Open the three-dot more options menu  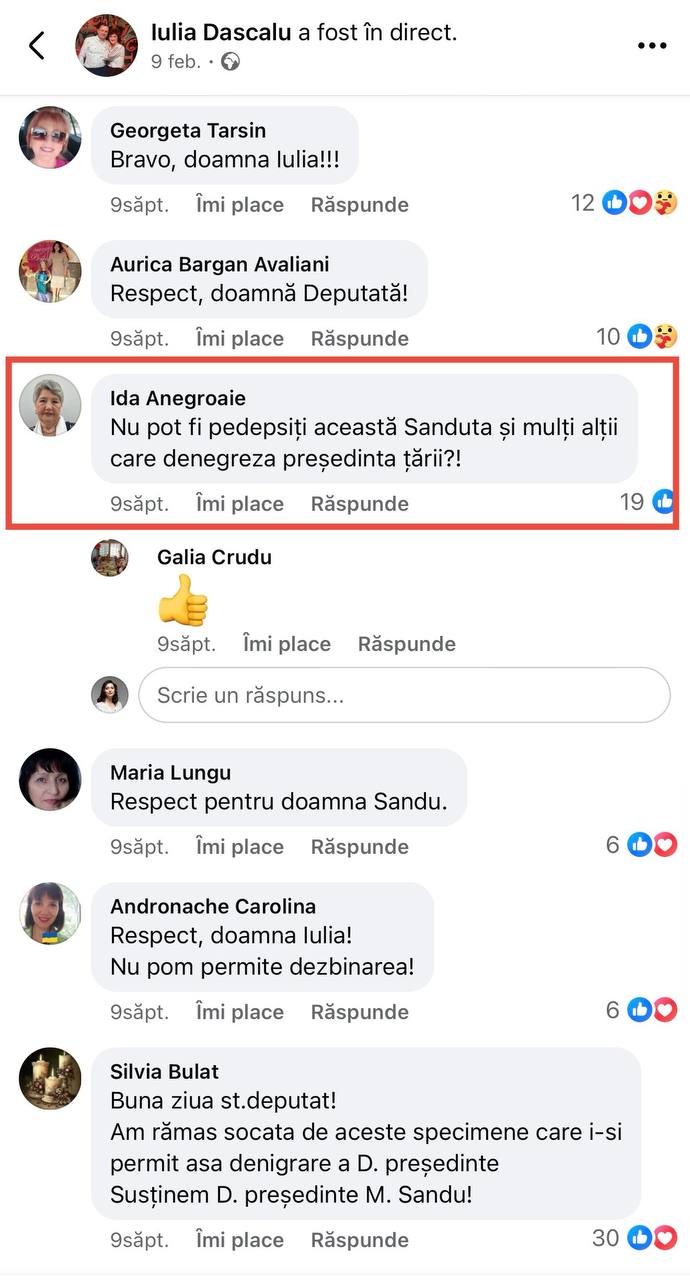[x=652, y=46]
